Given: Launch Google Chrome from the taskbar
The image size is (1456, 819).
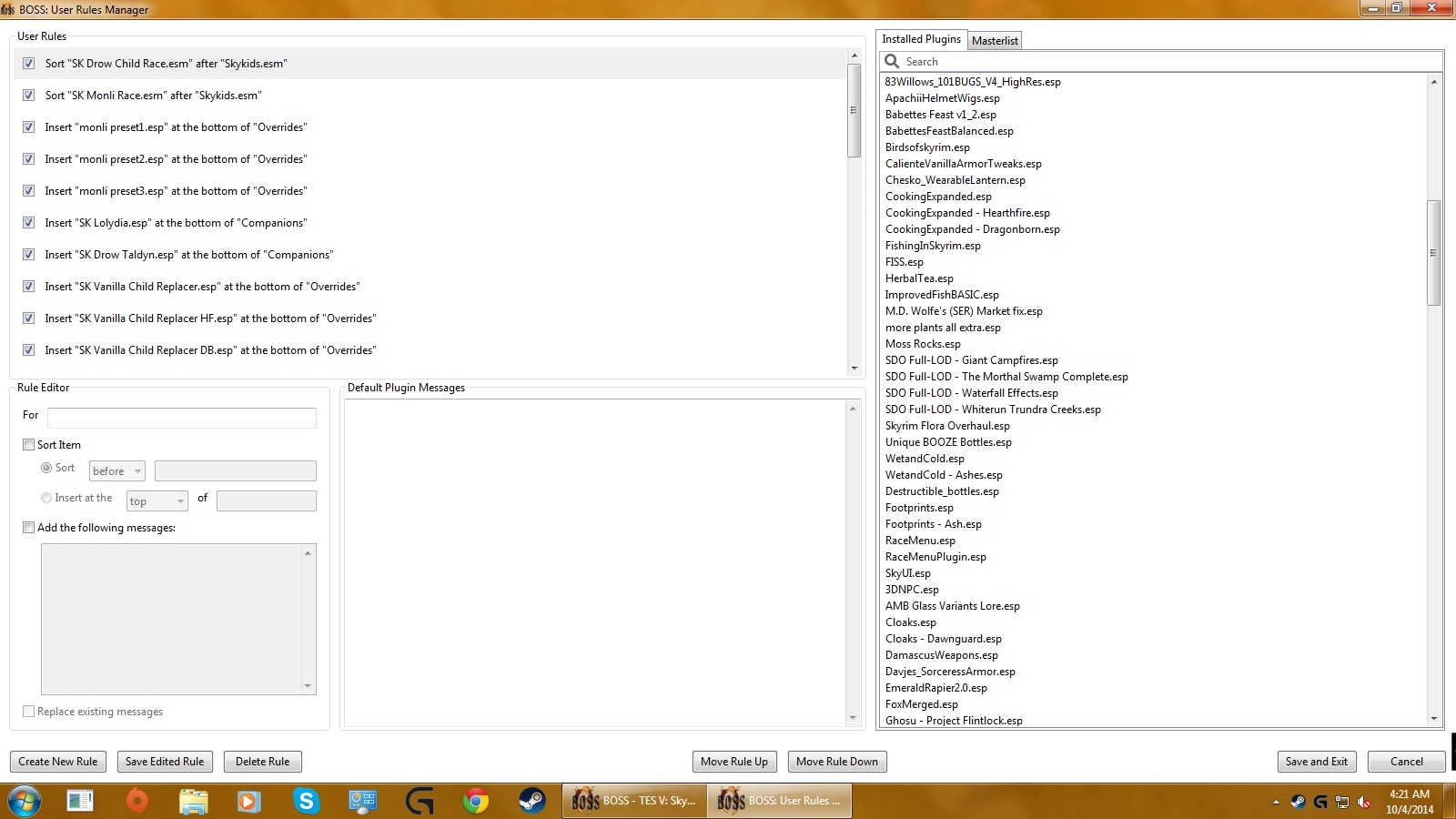Looking at the screenshot, I should [x=475, y=802].
